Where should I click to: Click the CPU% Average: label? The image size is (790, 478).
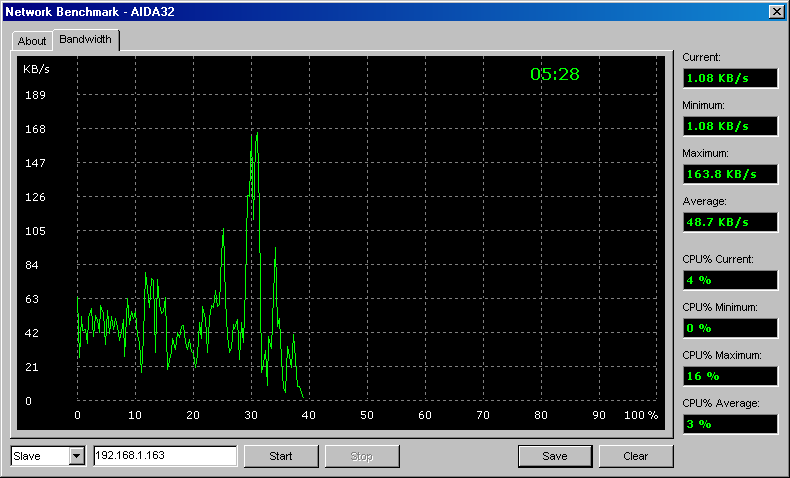point(720,403)
